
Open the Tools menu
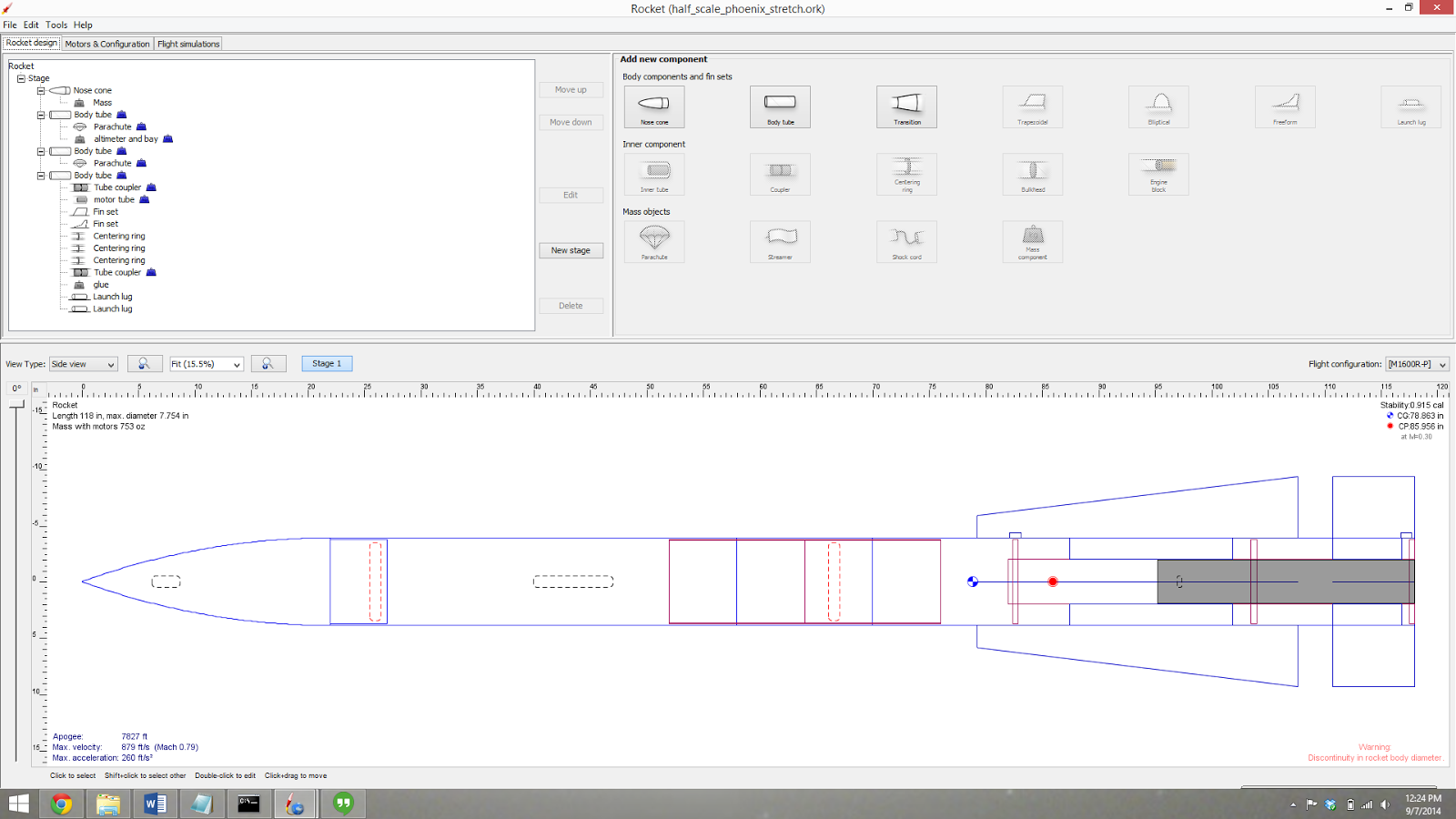[x=56, y=25]
